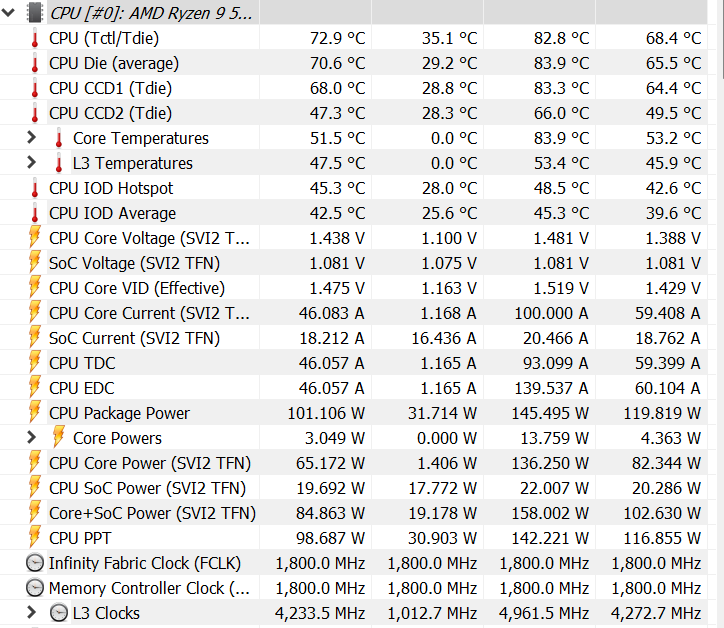Select the CPU PPT label

point(80,538)
